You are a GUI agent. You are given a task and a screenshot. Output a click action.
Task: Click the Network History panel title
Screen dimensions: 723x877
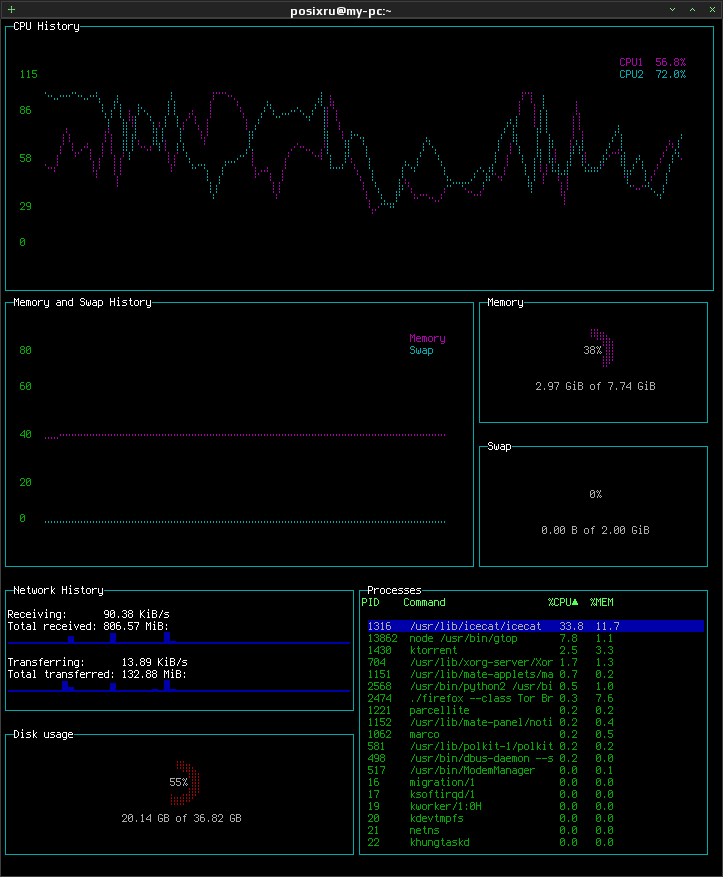(58, 591)
